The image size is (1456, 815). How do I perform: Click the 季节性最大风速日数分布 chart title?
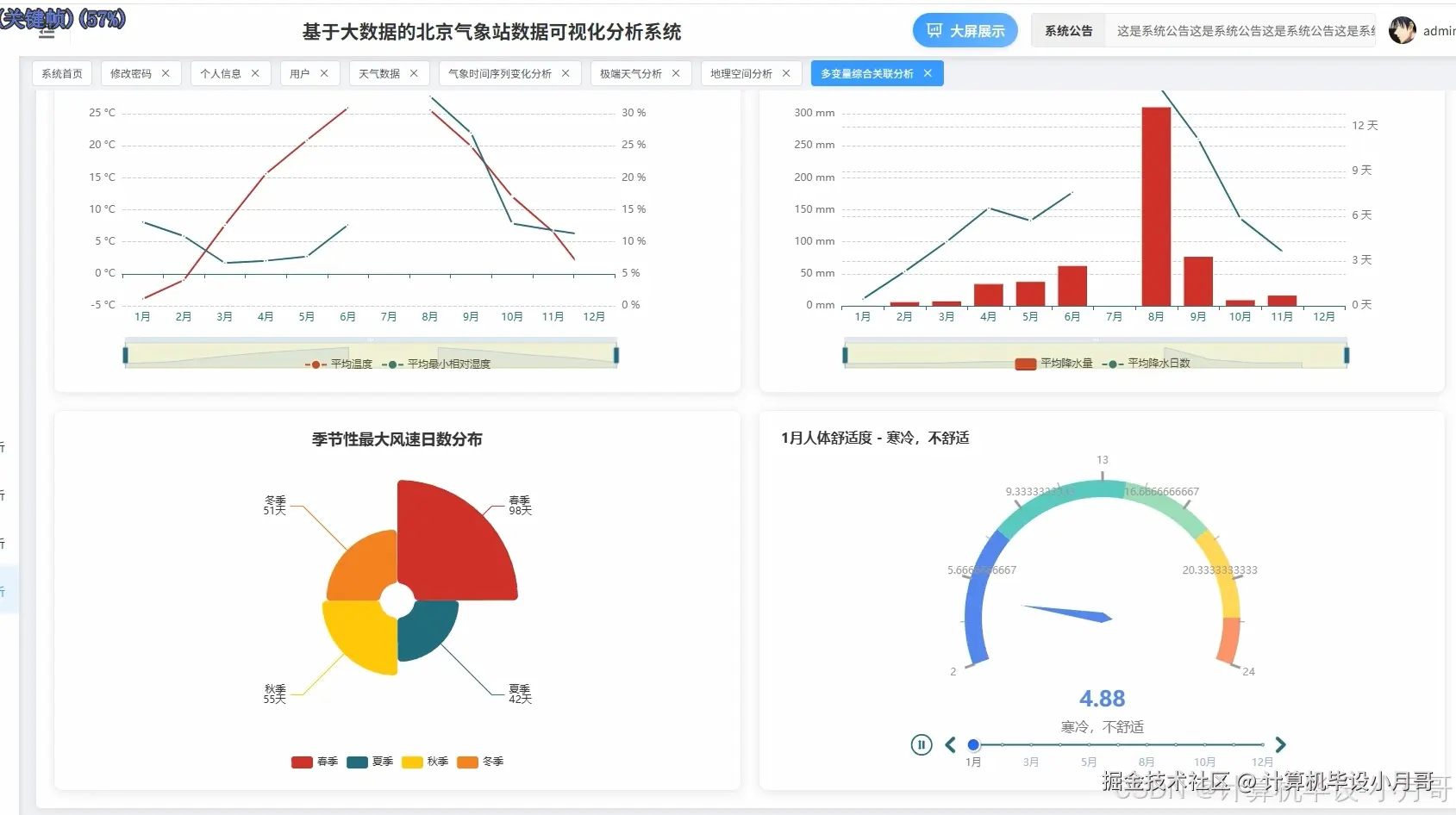(397, 439)
